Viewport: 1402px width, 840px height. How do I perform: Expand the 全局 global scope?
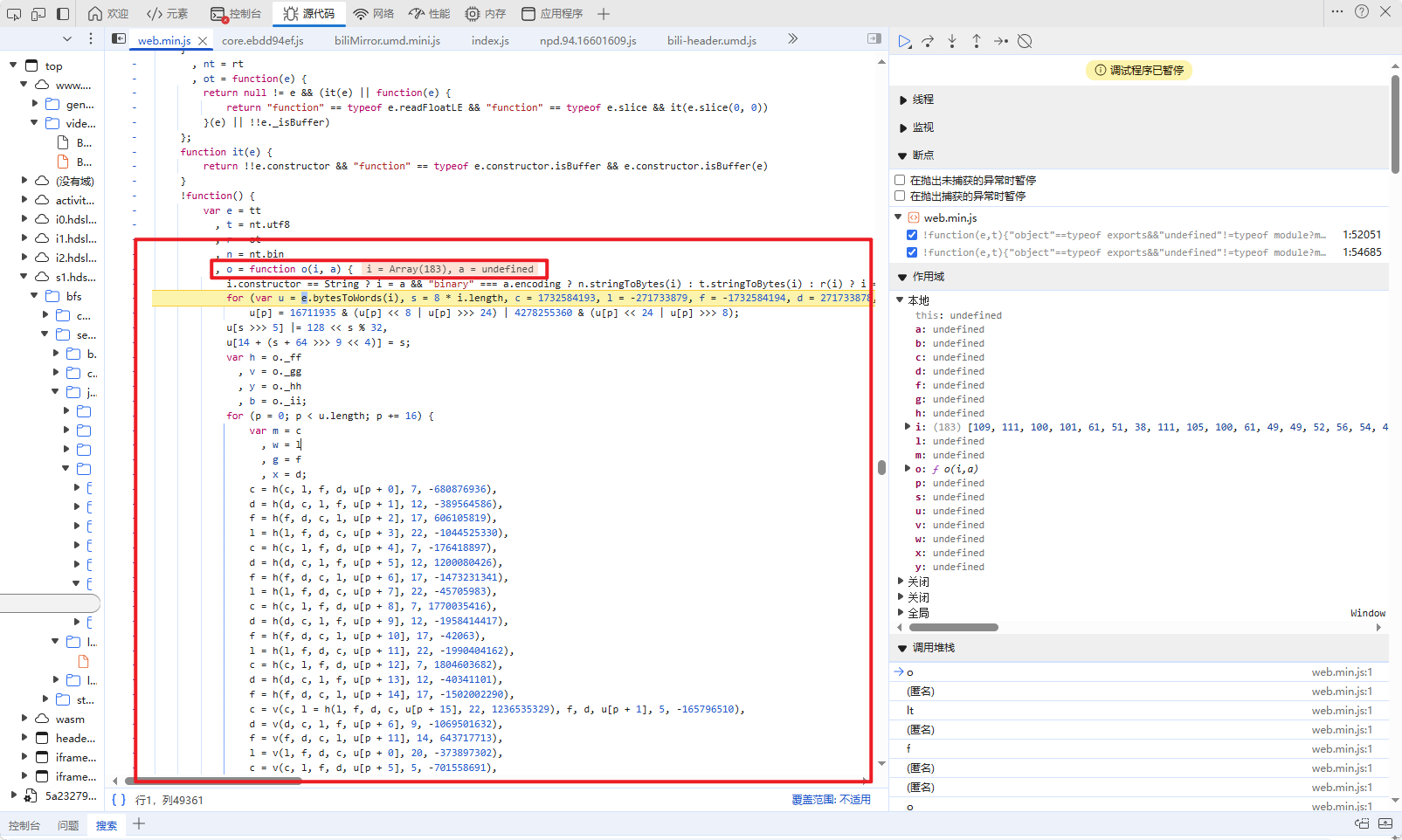click(x=901, y=613)
